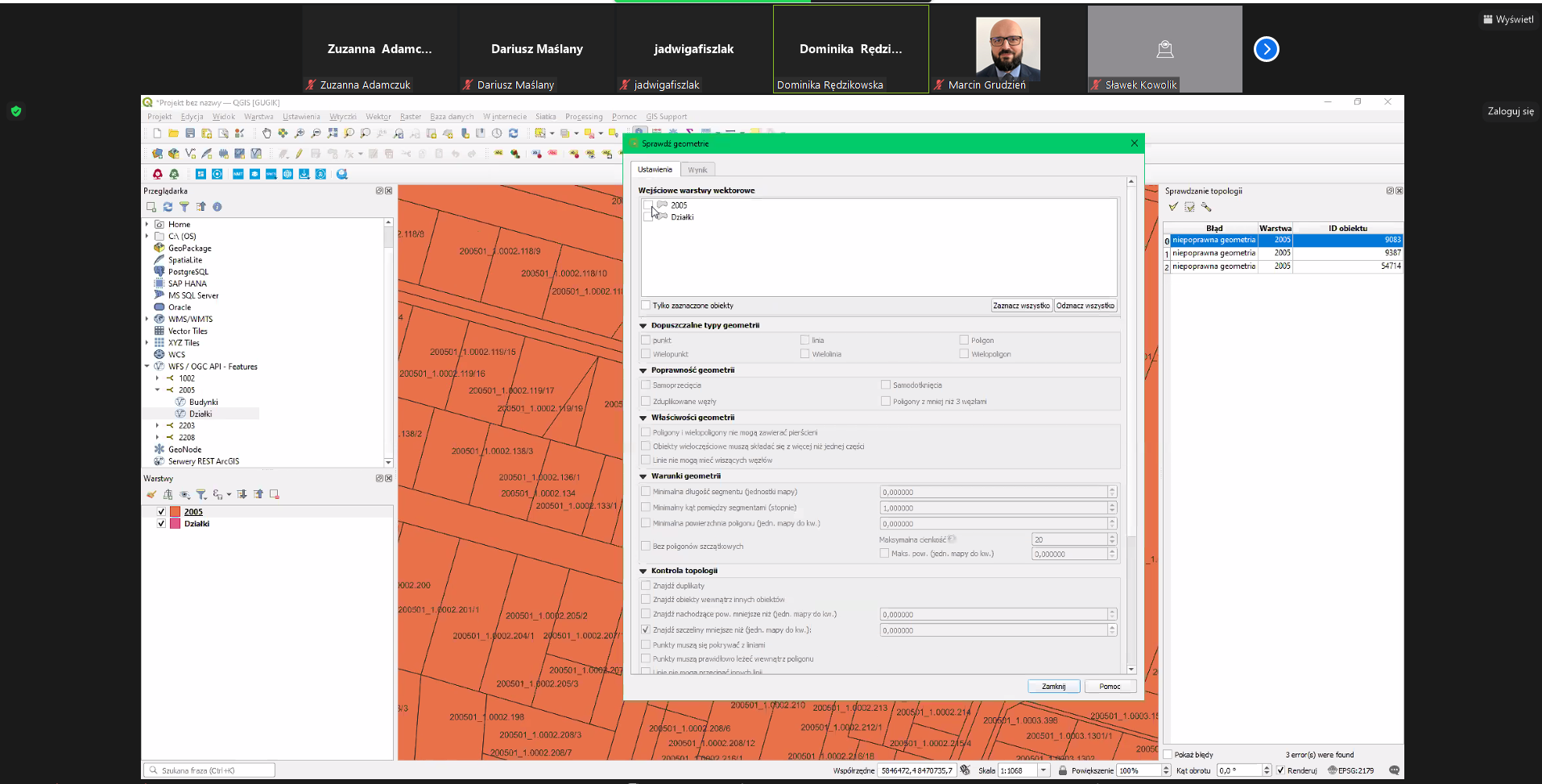
Task: Click the Validate All checkmark in topology panel
Action: 1173,207
